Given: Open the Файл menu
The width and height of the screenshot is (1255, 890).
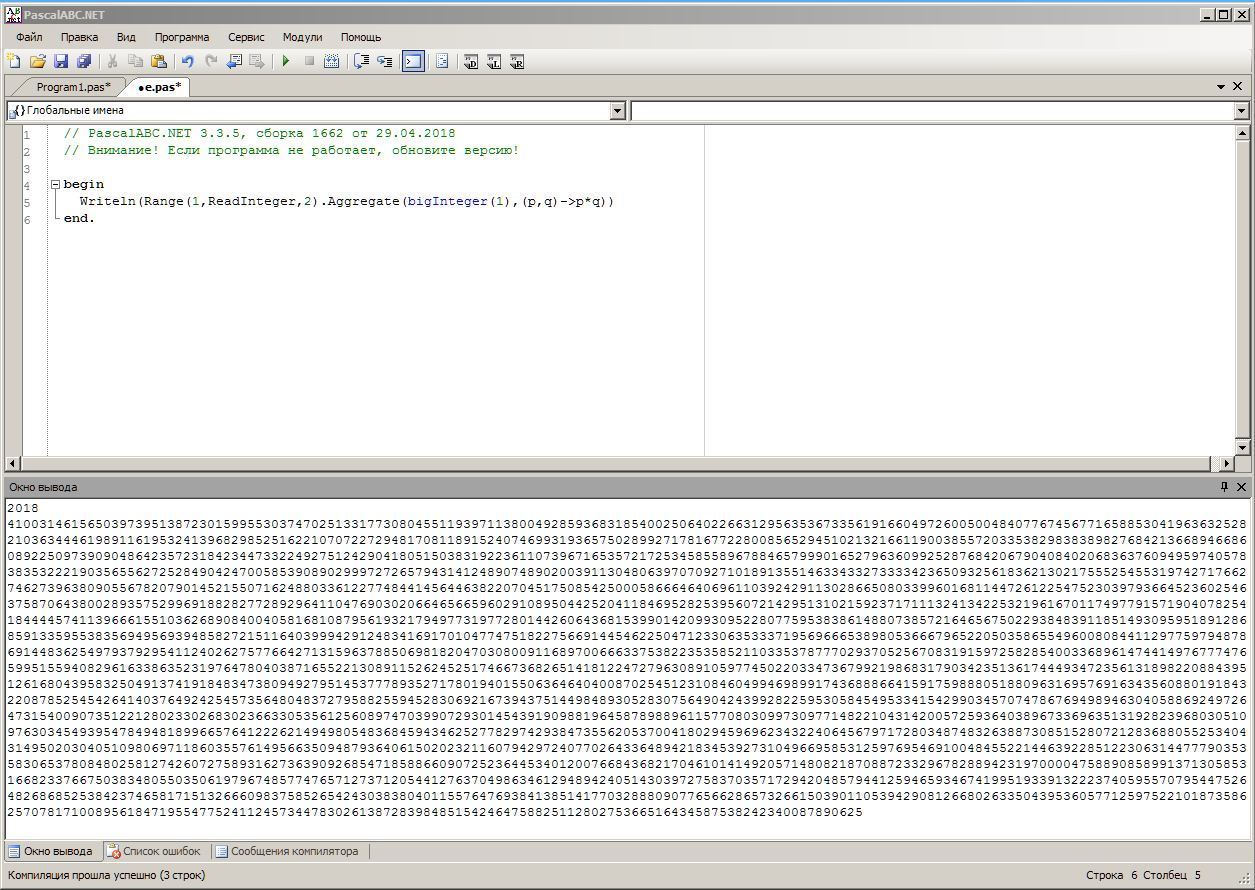Looking at the screenshot, I should tap(29, 37).
